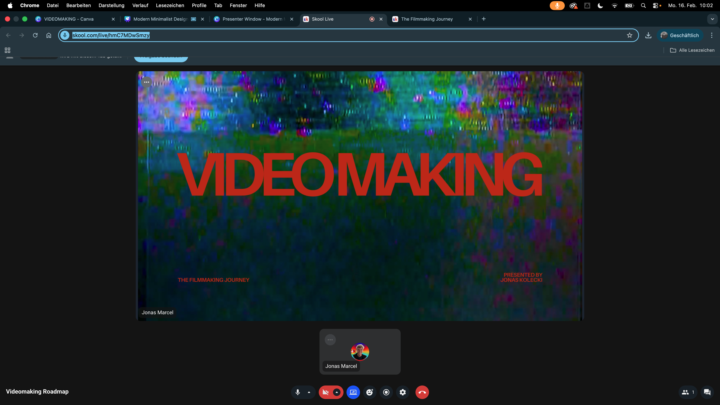Open call settings gear icon
The image size is (720, 405).
403,392
